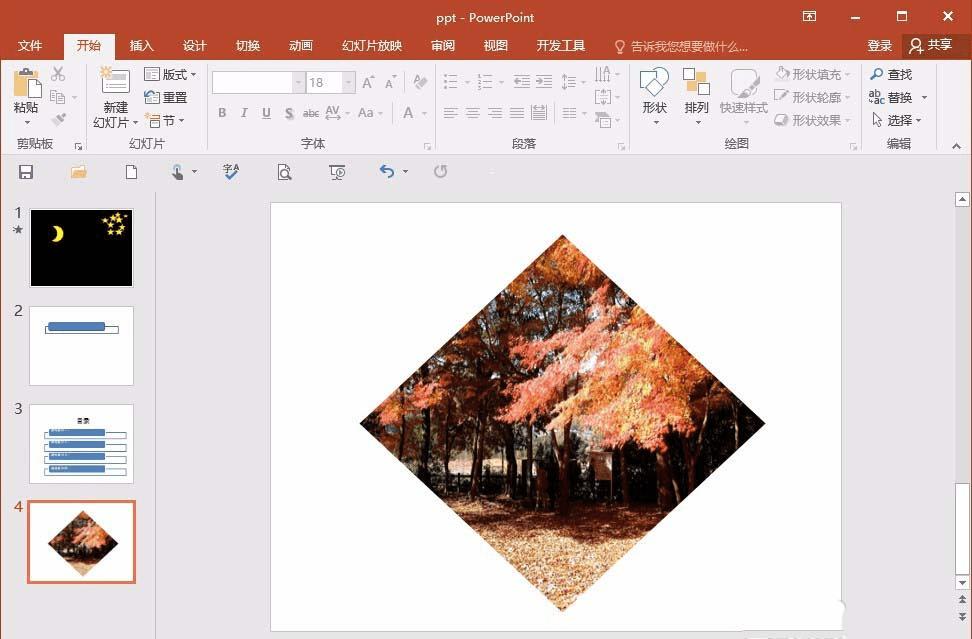Viewport: 972px width, 639px height.
Task: Open print preview icon
Action: coord(284,172)
